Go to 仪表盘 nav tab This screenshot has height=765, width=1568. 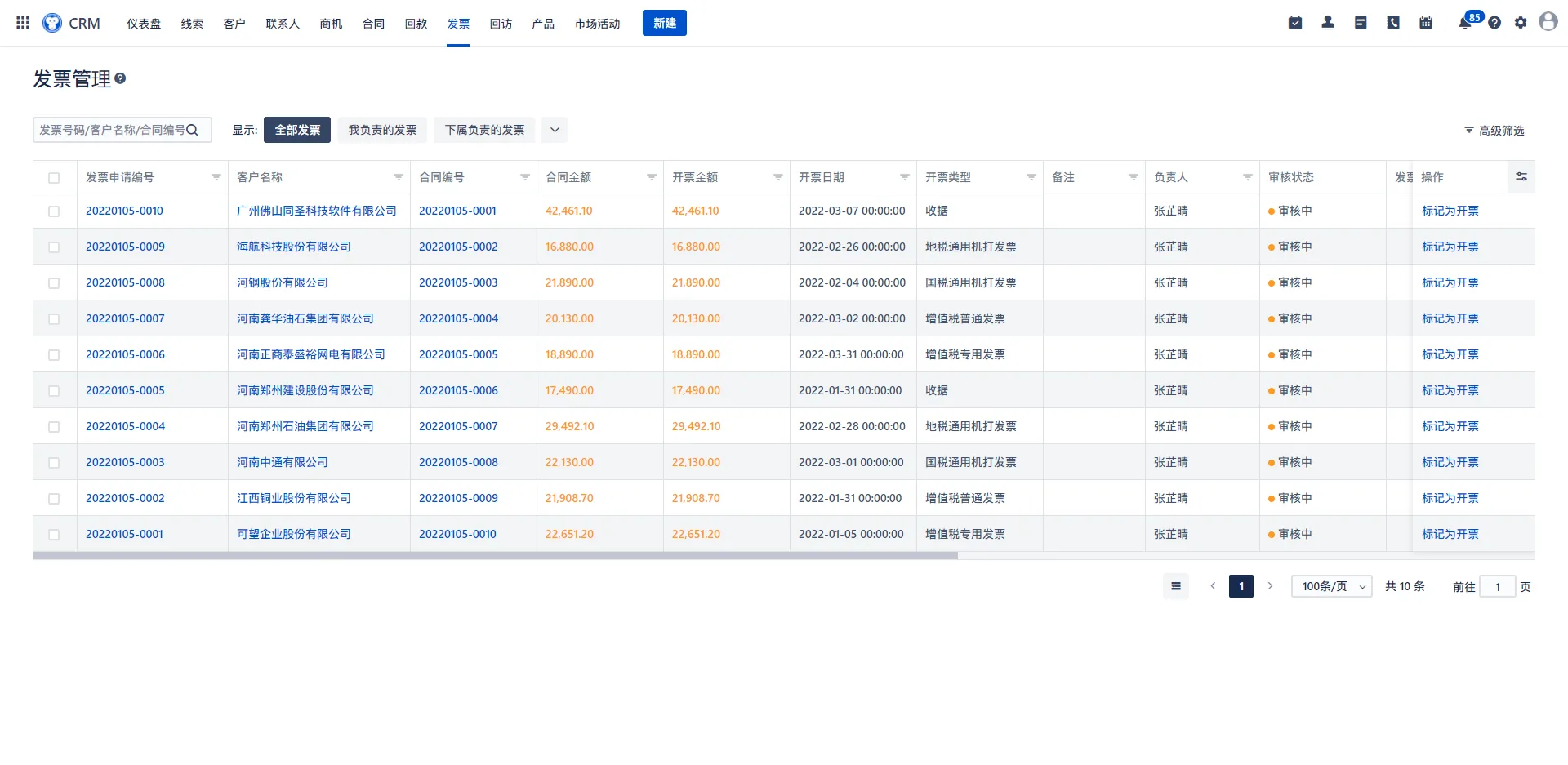(144, 24)
